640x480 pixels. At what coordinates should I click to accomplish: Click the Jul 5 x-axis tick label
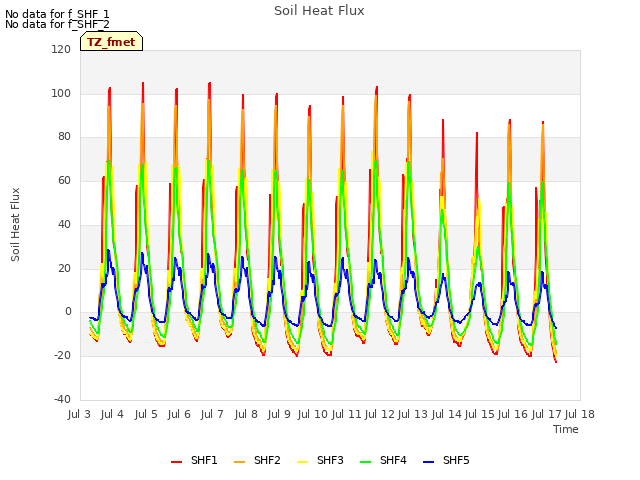(146, 414)
